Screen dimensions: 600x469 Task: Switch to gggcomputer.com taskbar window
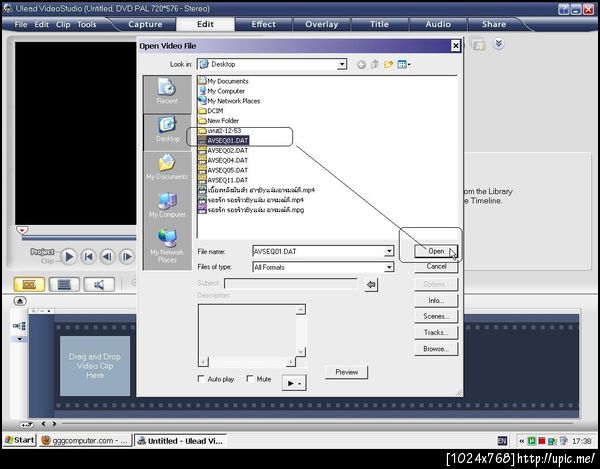click(85, 441)
